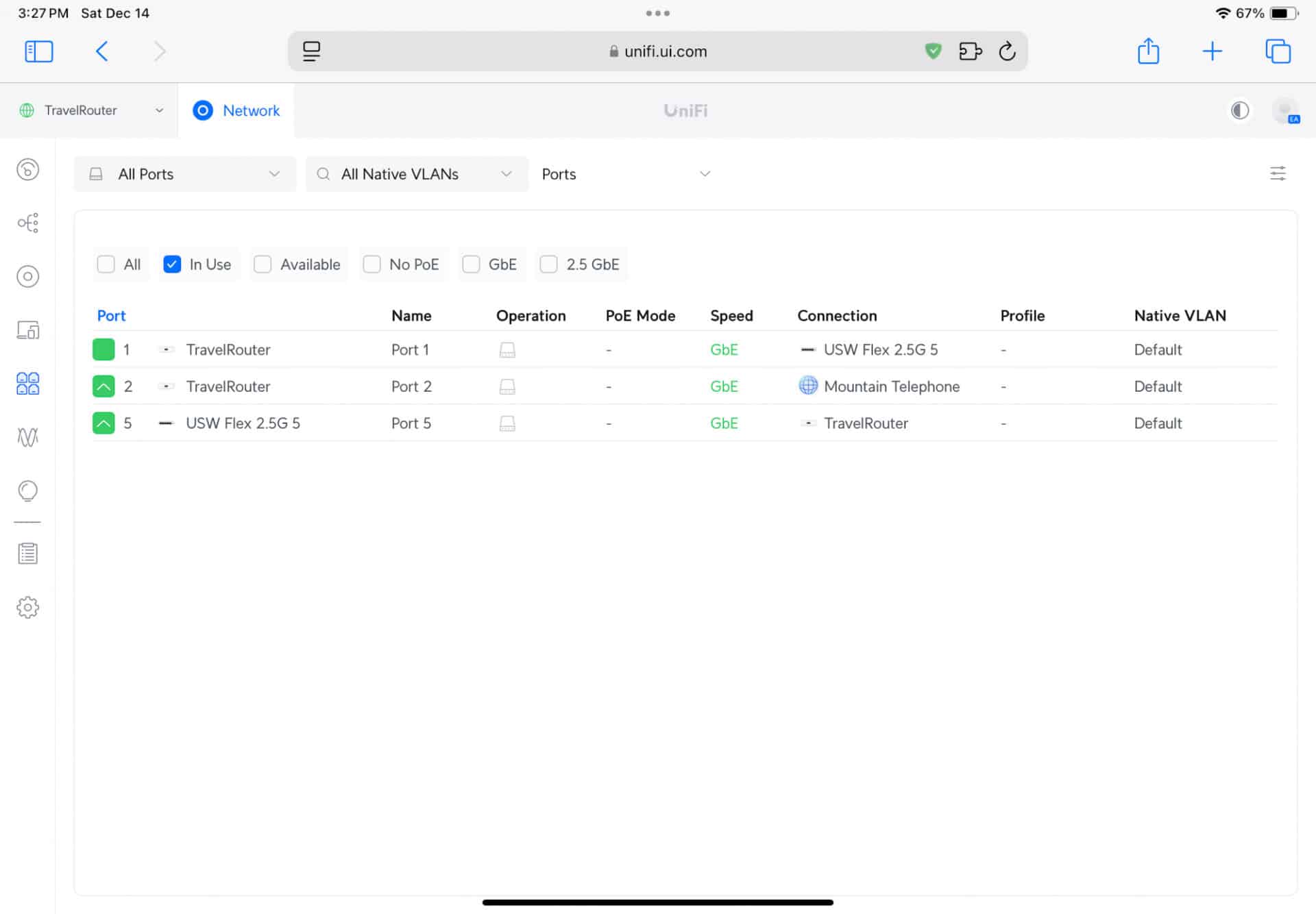Open the UniFi Devices sidebar icon
1316x914 pixels.
pos(28,277)
